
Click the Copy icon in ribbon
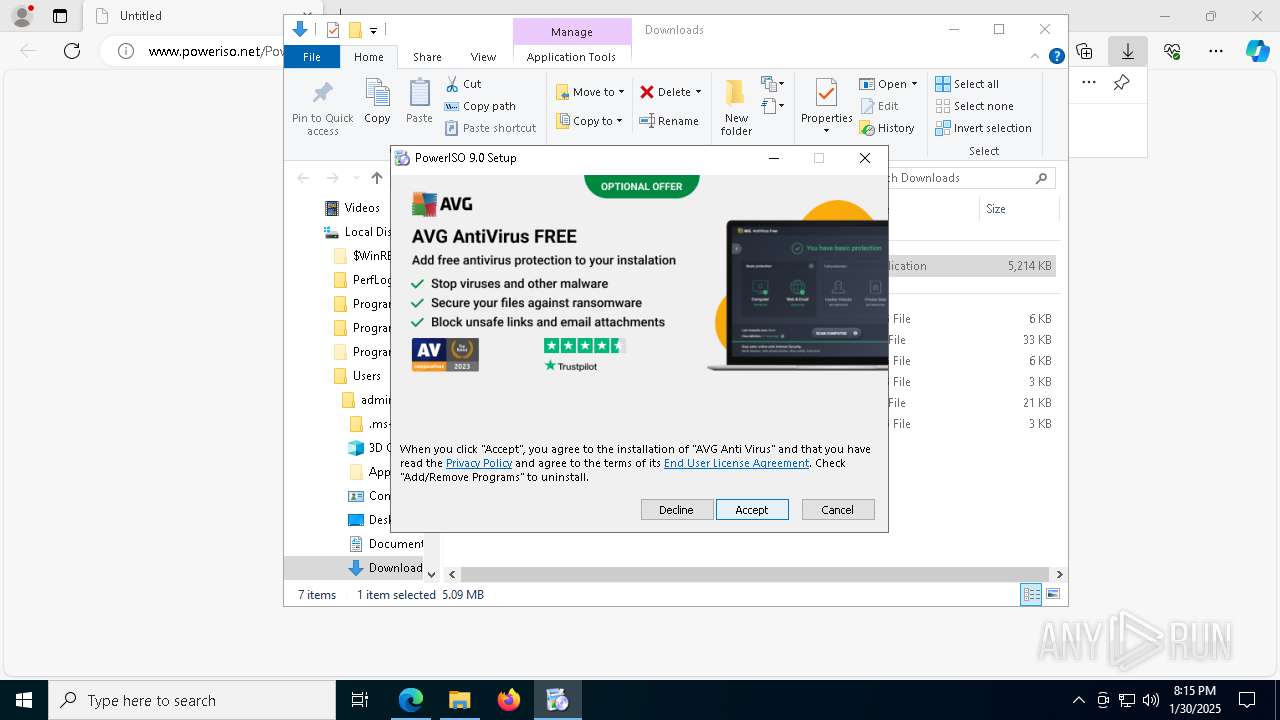pos(377,101)
